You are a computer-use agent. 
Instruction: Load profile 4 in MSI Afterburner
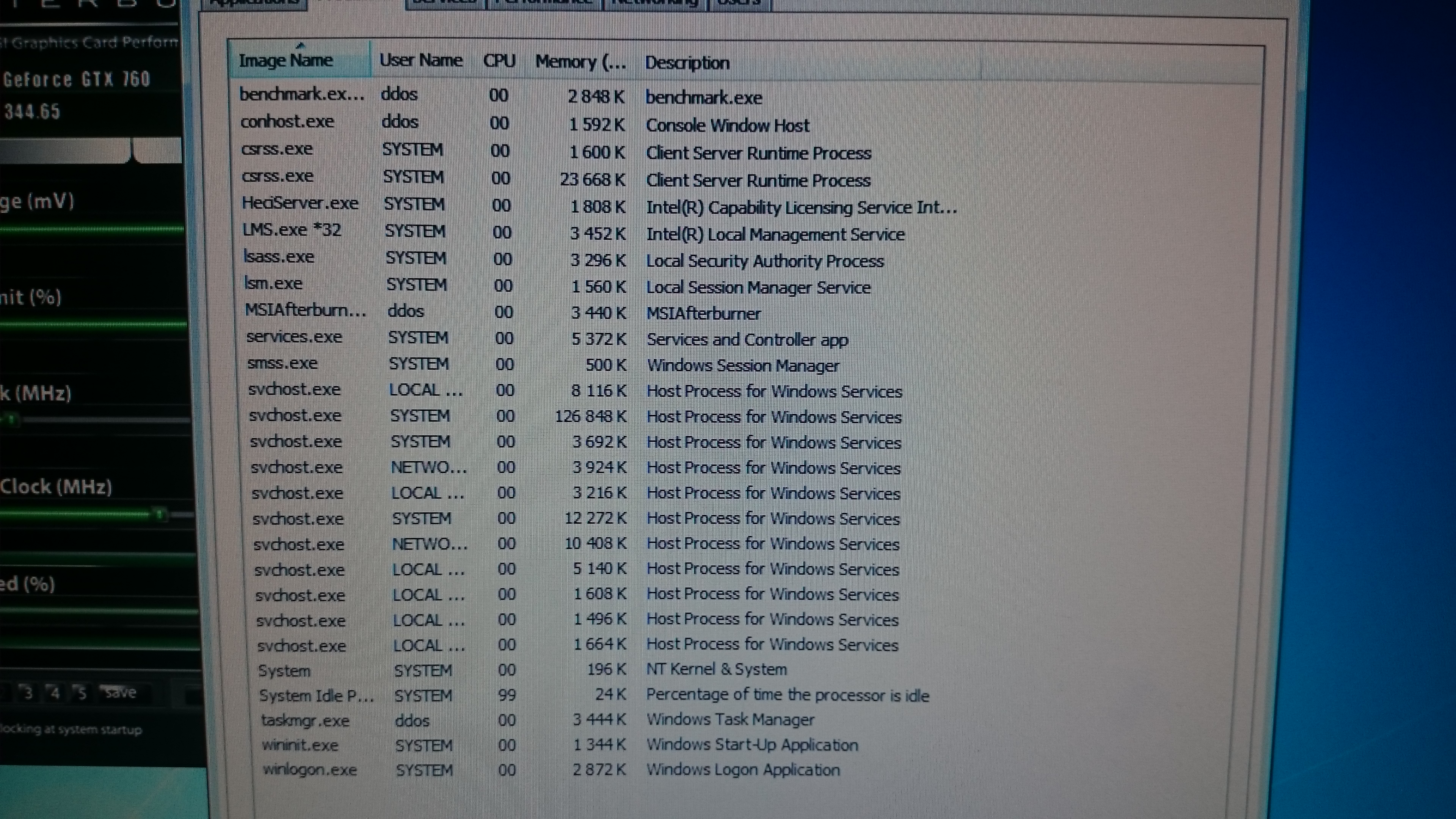55,692
